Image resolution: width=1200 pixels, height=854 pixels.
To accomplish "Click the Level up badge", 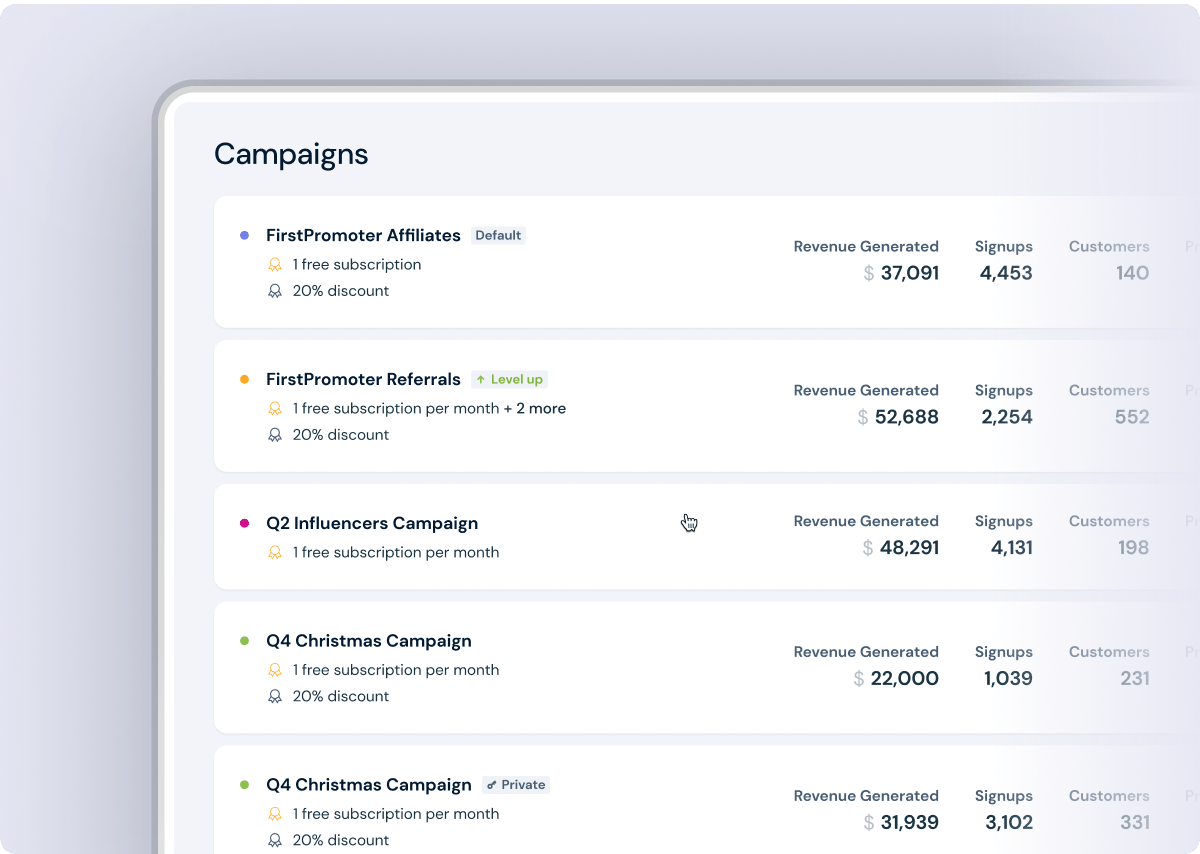I will point(509,380).
